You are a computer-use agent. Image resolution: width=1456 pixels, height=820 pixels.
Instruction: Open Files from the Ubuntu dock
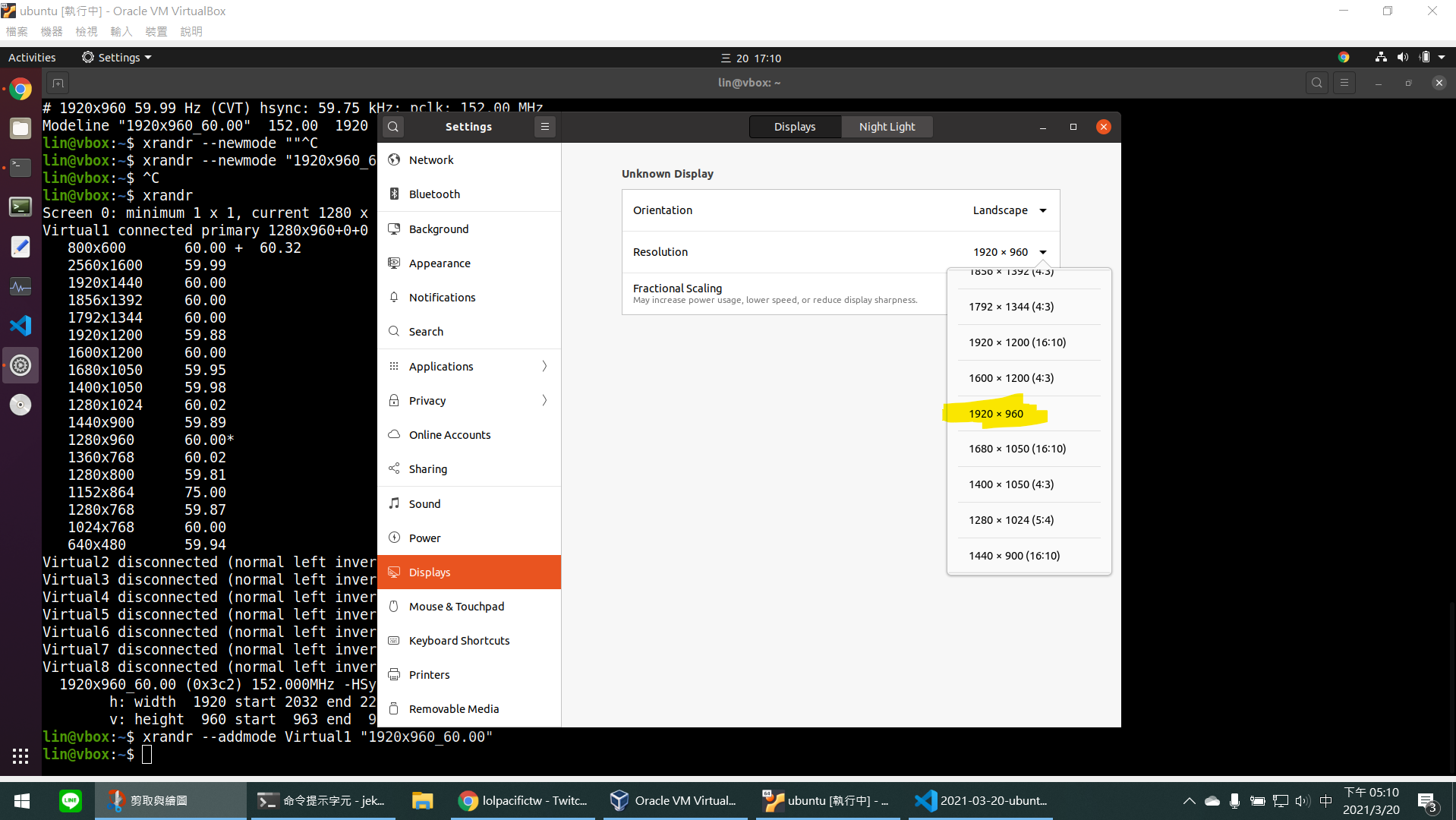tap(20, 128)
